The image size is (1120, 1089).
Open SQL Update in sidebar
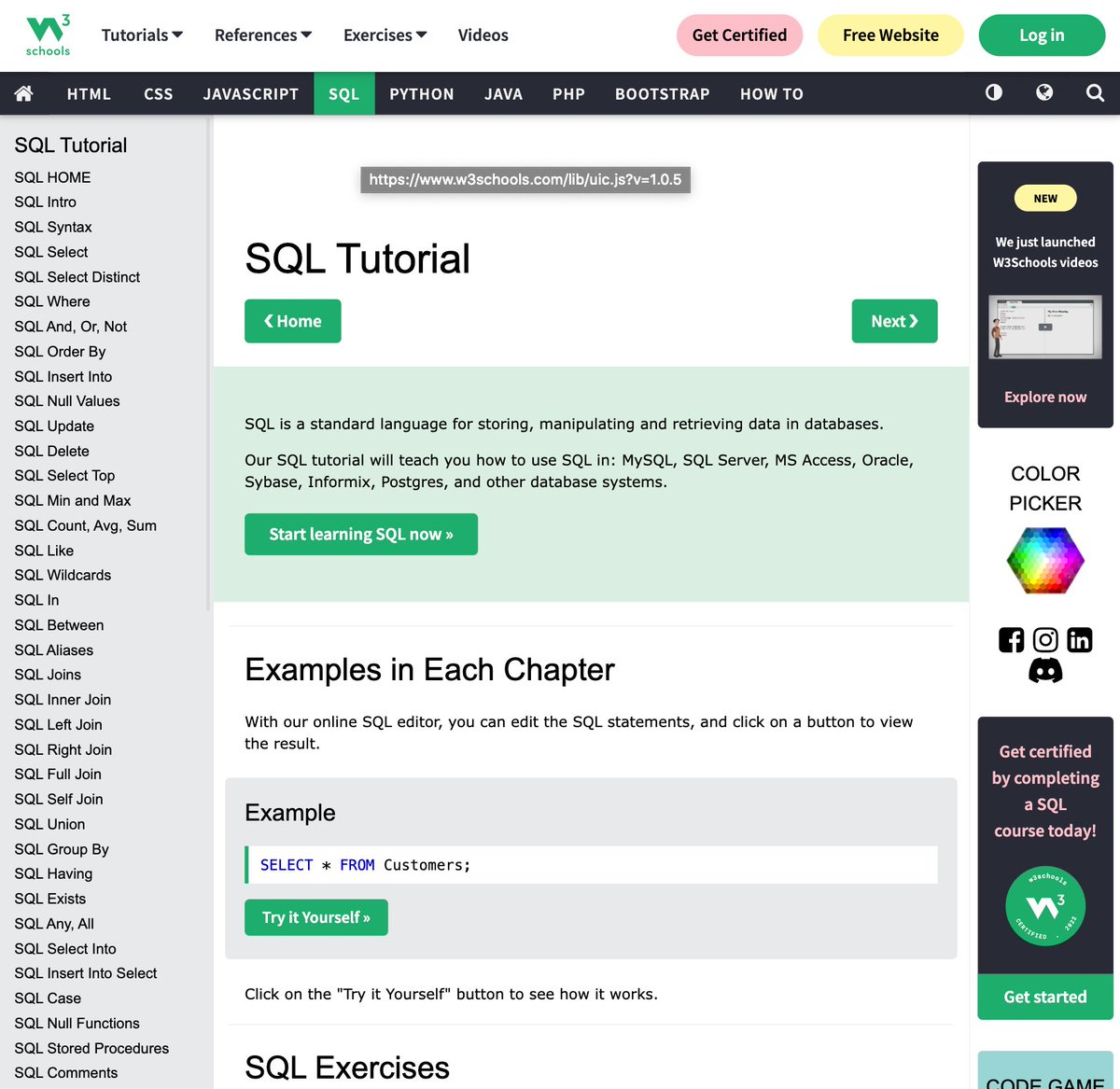(54, 426)
